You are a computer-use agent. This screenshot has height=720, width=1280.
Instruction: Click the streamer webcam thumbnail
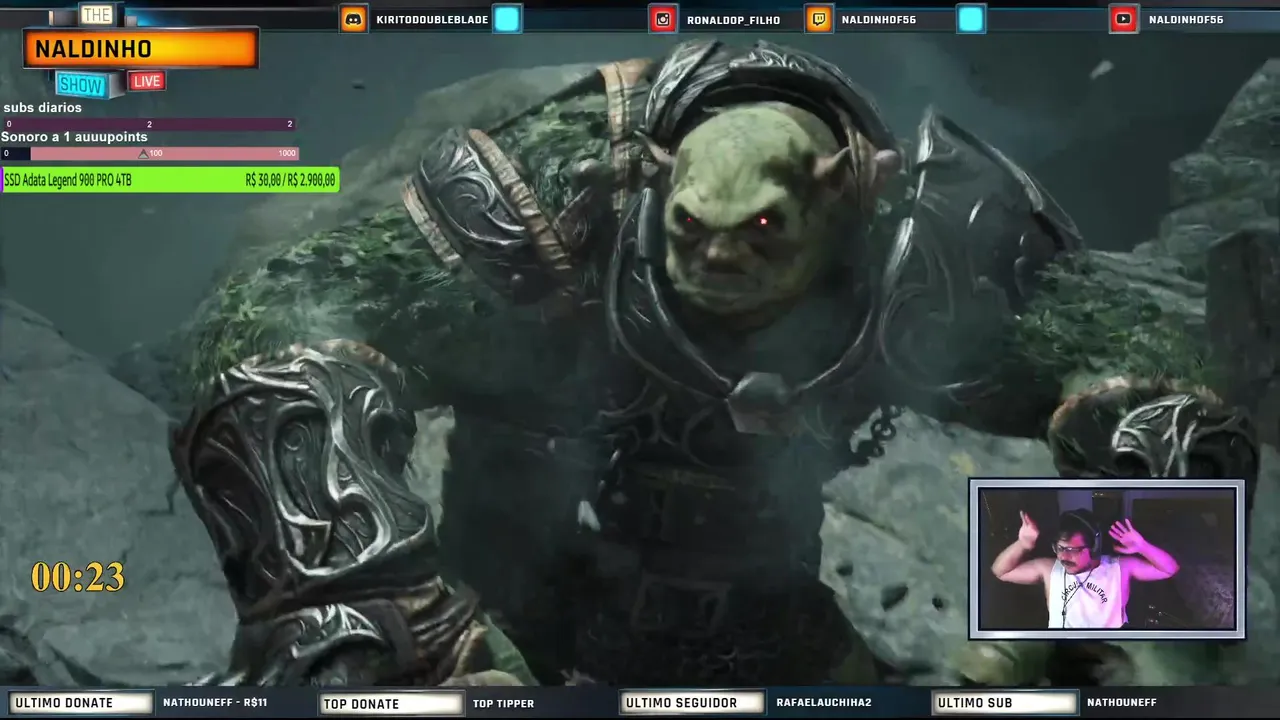[x=1106, y=559]
